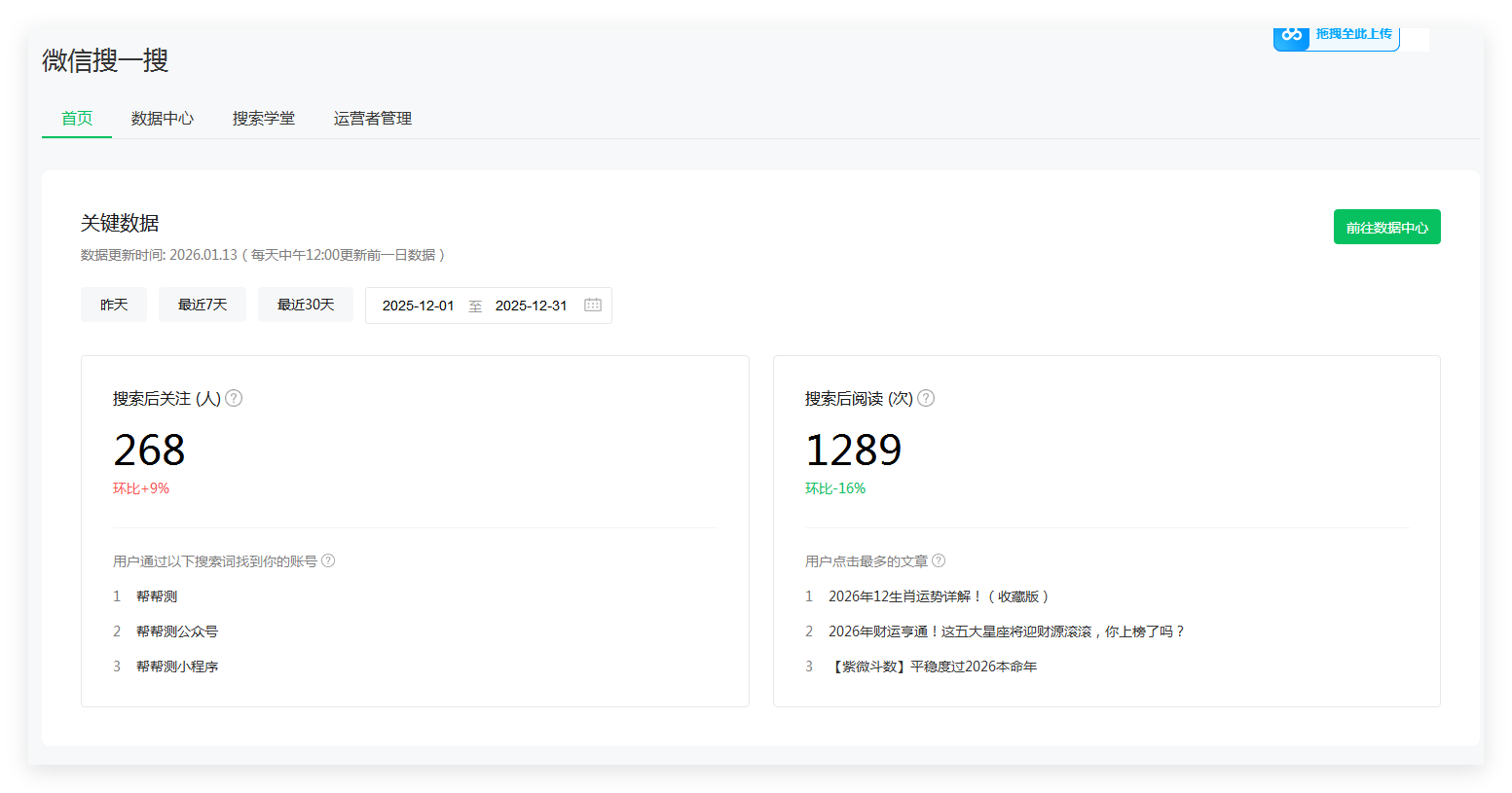Open the 搜索学堂 tab
The height and width of the screenshot is (793, 1512).
pos(264,118)
